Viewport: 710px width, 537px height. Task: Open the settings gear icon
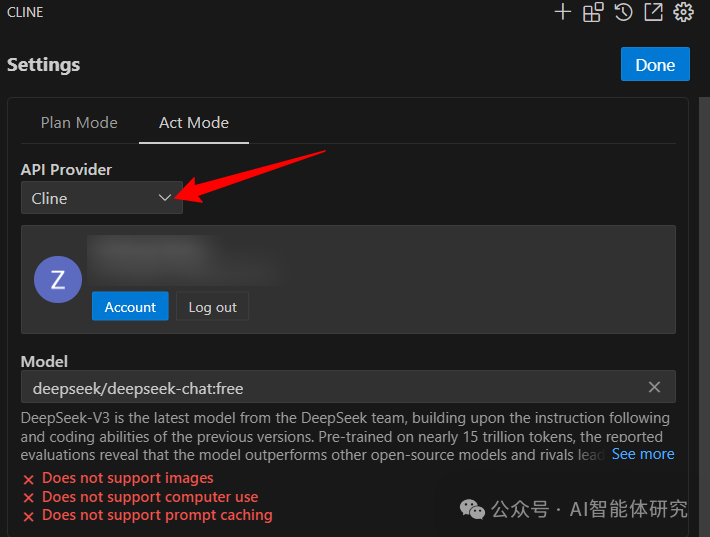pos(683,12)
